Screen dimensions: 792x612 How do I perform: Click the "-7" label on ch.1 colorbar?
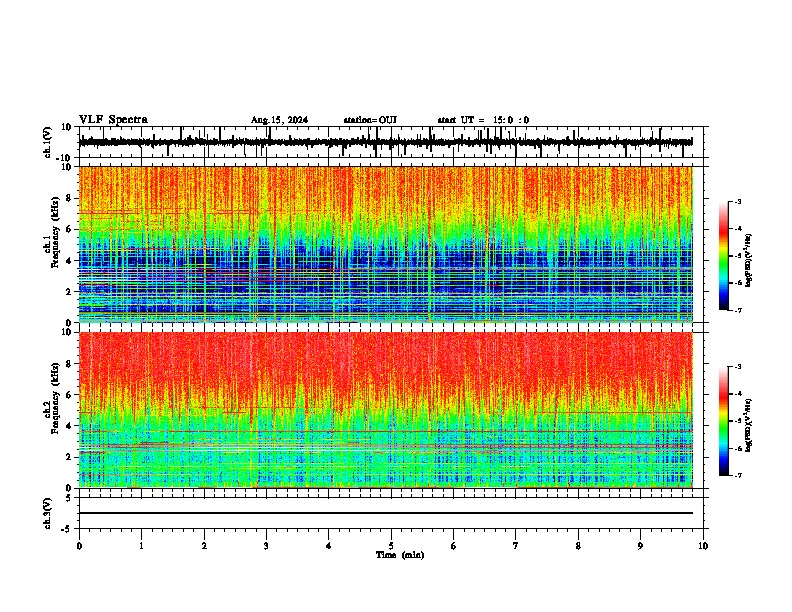coord(738,310)
